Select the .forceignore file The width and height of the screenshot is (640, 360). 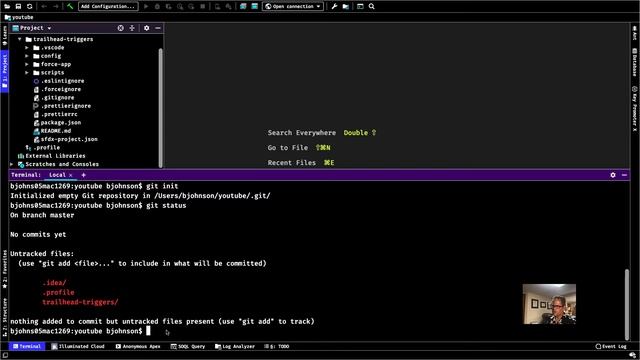click(x=57, y=89)
